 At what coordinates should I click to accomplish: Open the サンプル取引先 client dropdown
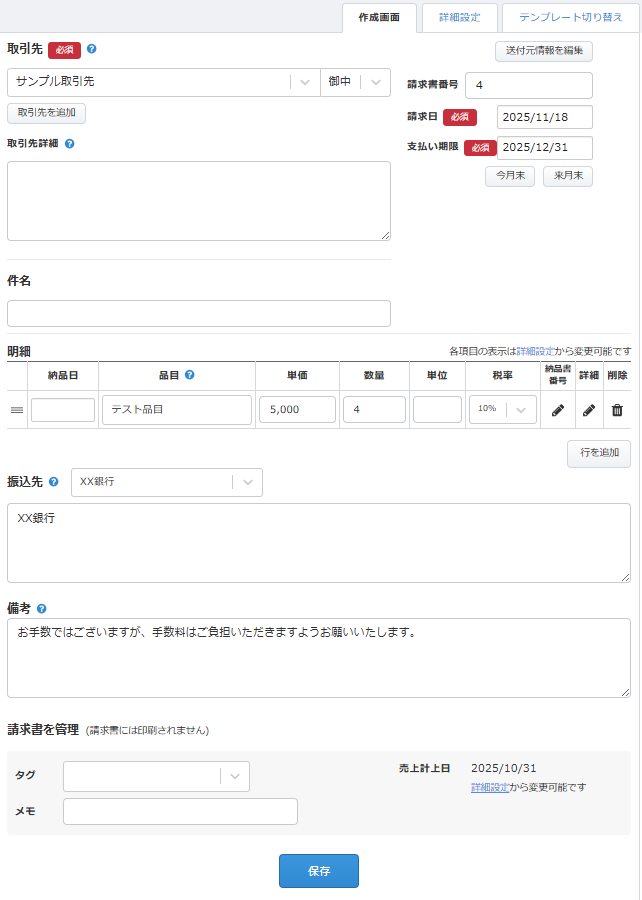[x=305, y=82]
